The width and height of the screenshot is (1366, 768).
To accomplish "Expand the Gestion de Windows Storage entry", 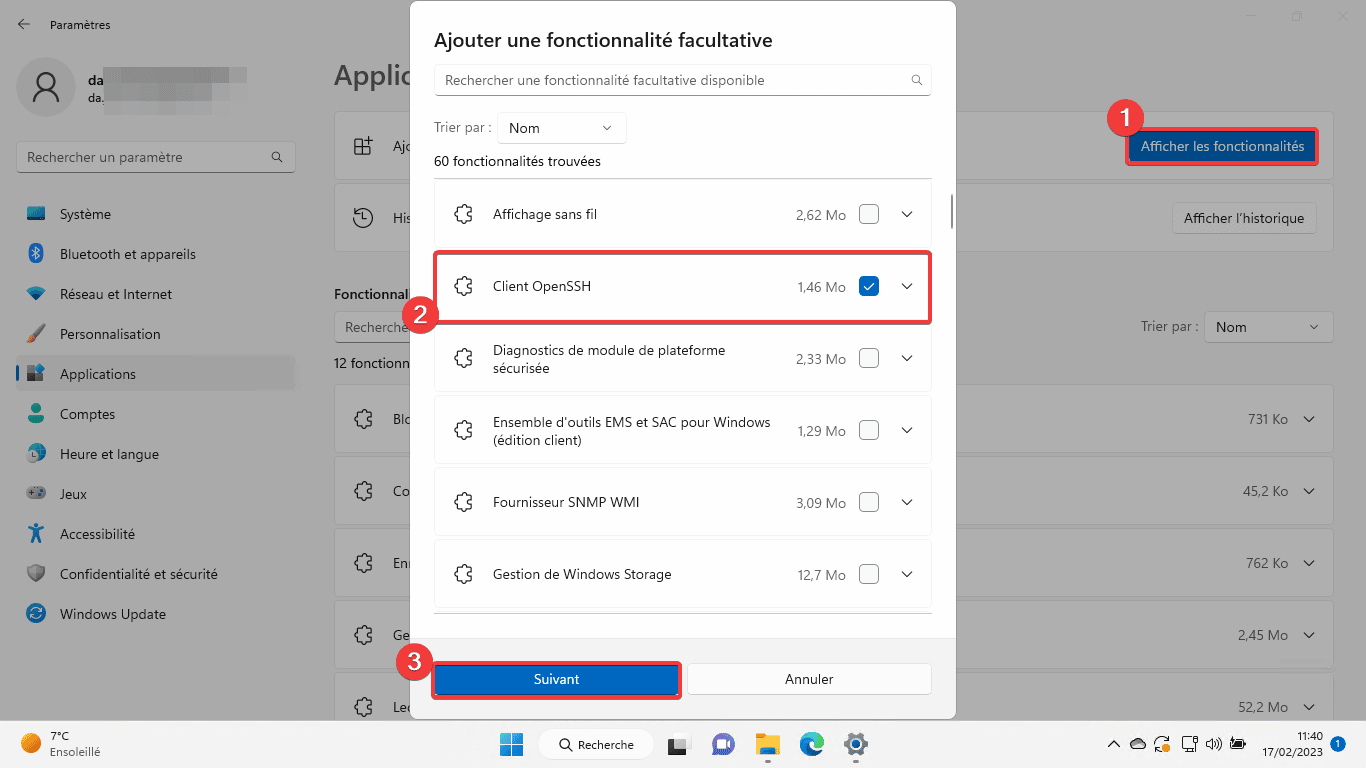I will [x=907, y=574].
